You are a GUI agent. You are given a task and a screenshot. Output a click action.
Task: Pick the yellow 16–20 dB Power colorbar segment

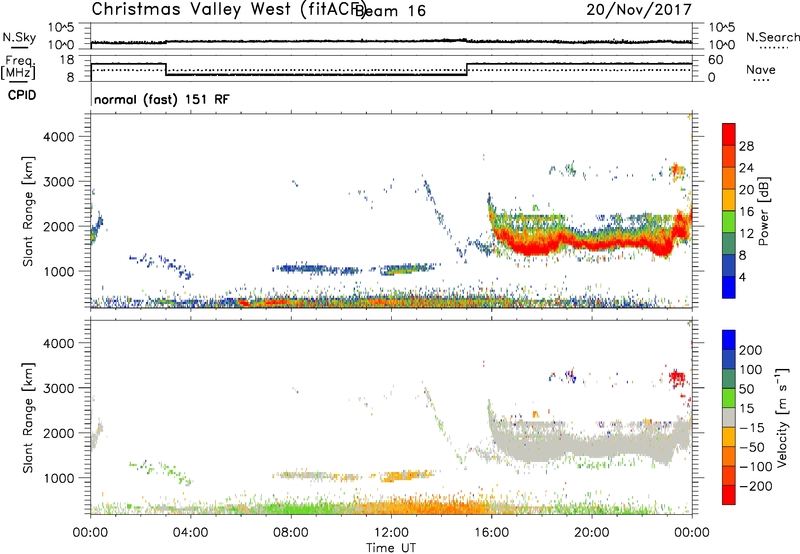[x=729, y=199]
